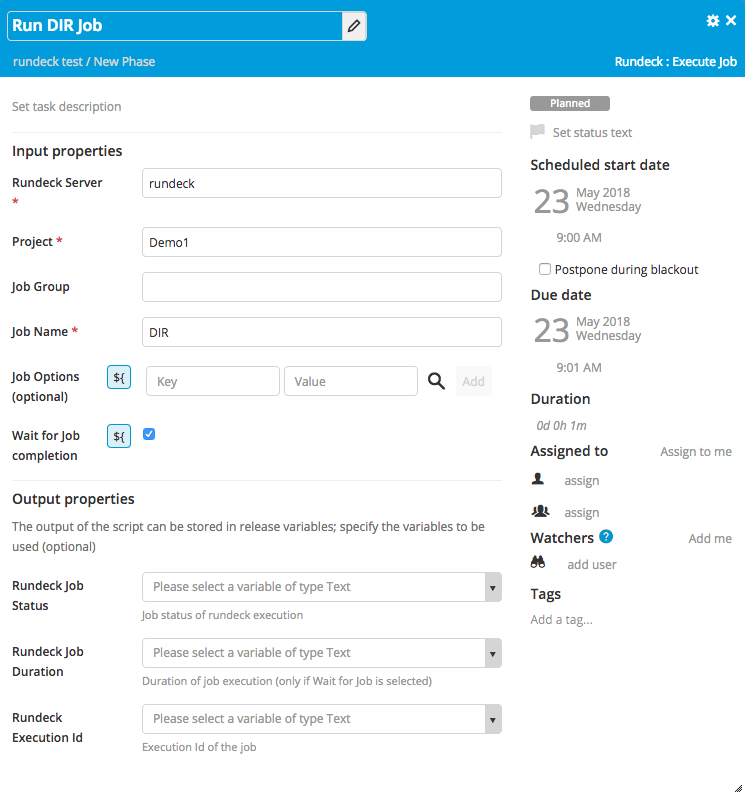This screenshot has width=745, height=795.
Task: Click assign owner user link
Action: tap(582, 481)
